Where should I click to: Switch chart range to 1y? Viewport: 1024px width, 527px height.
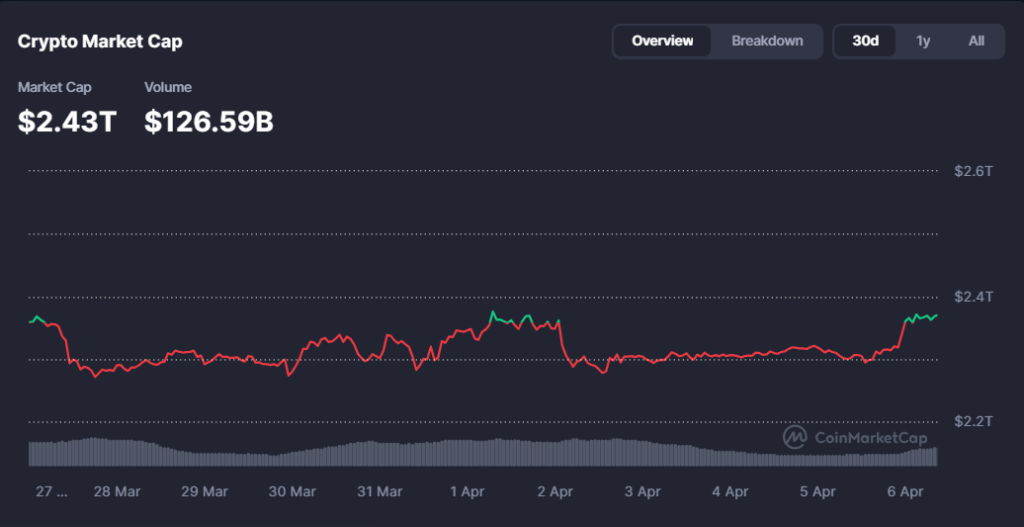tap(923, 41)
